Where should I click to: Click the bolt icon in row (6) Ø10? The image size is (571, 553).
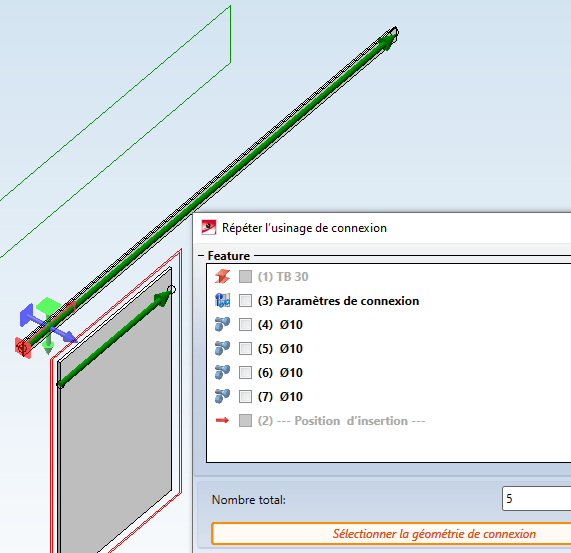[222, 372]
